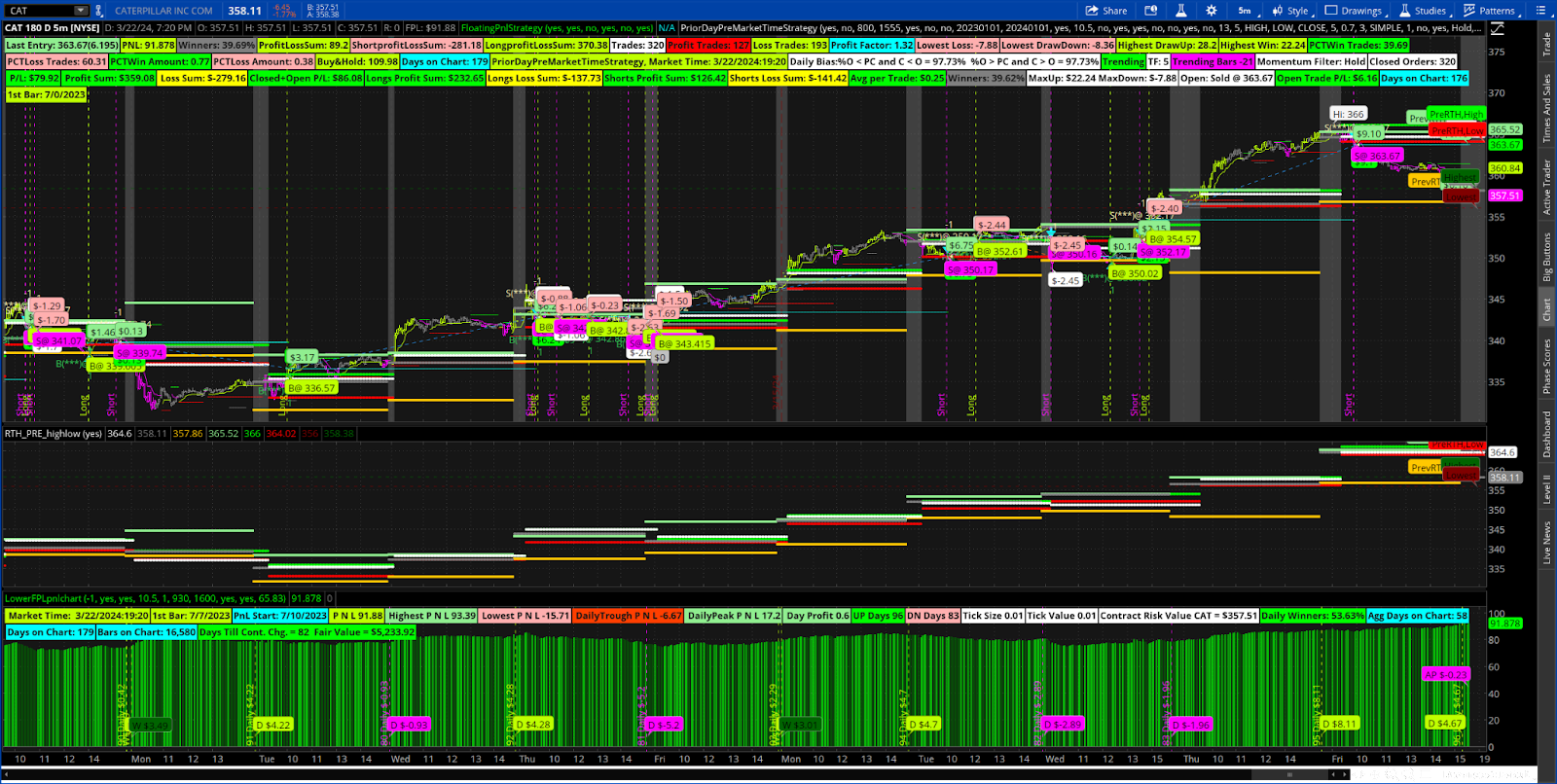This screenshot has height=784, width=1557.
Task: Open Edit Studies flask icon
Action: tap(1180, 11)
